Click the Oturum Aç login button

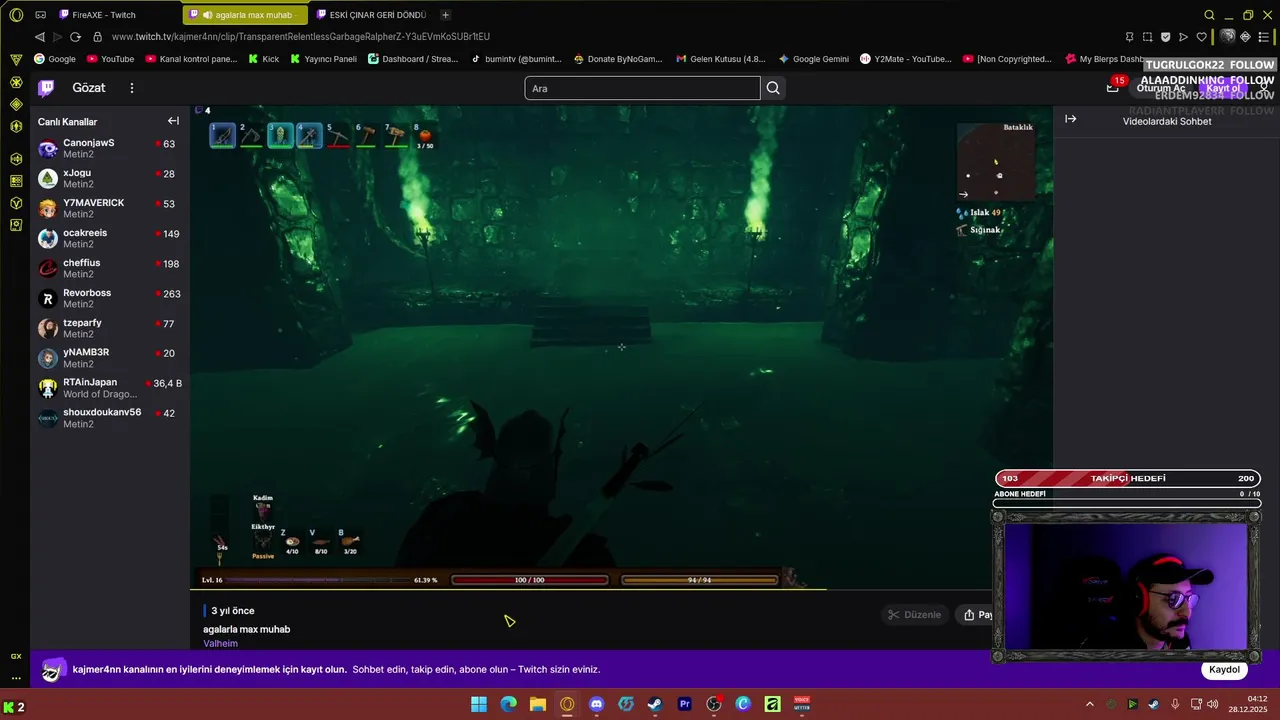1160,88
